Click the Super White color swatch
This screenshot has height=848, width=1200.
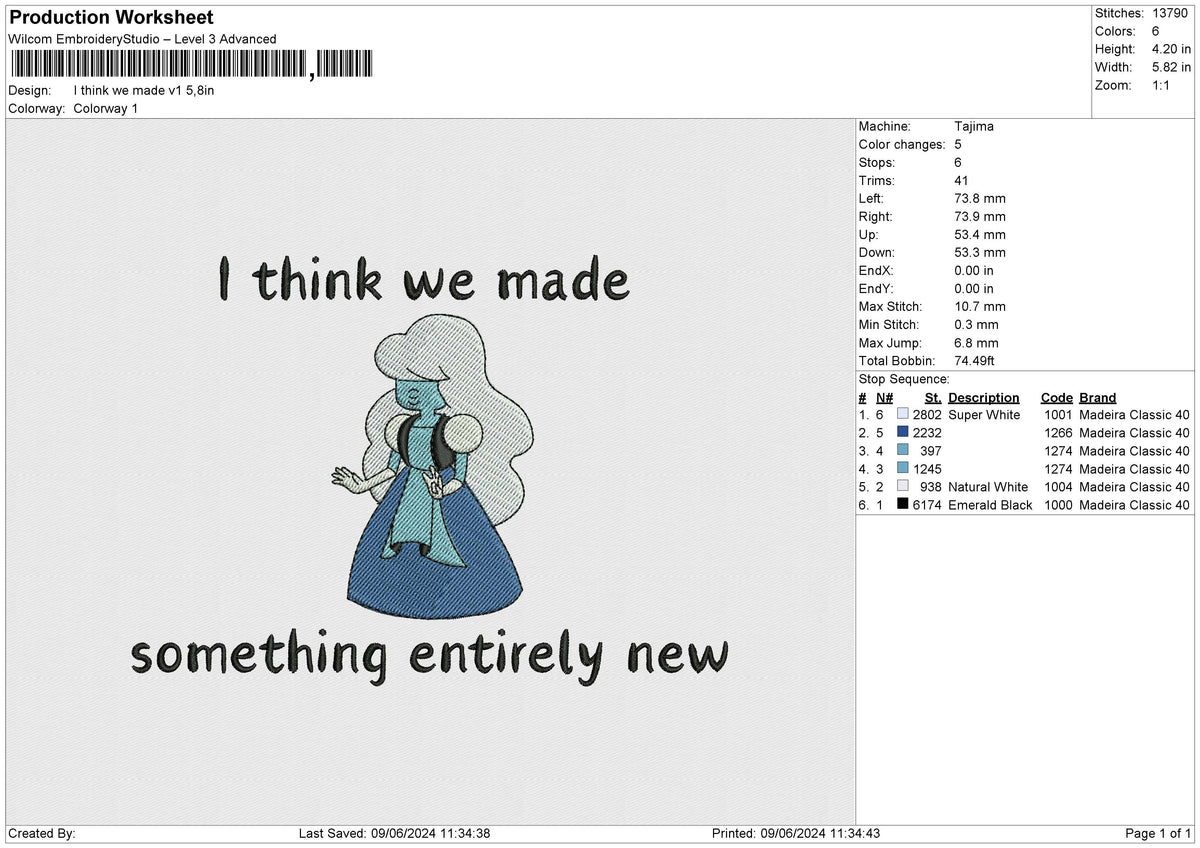click(x=903, y=414)
